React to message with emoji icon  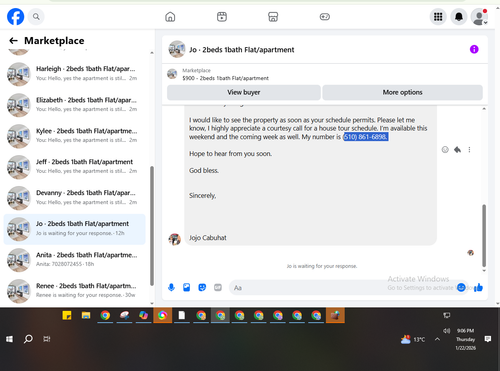tap(445, 150)
